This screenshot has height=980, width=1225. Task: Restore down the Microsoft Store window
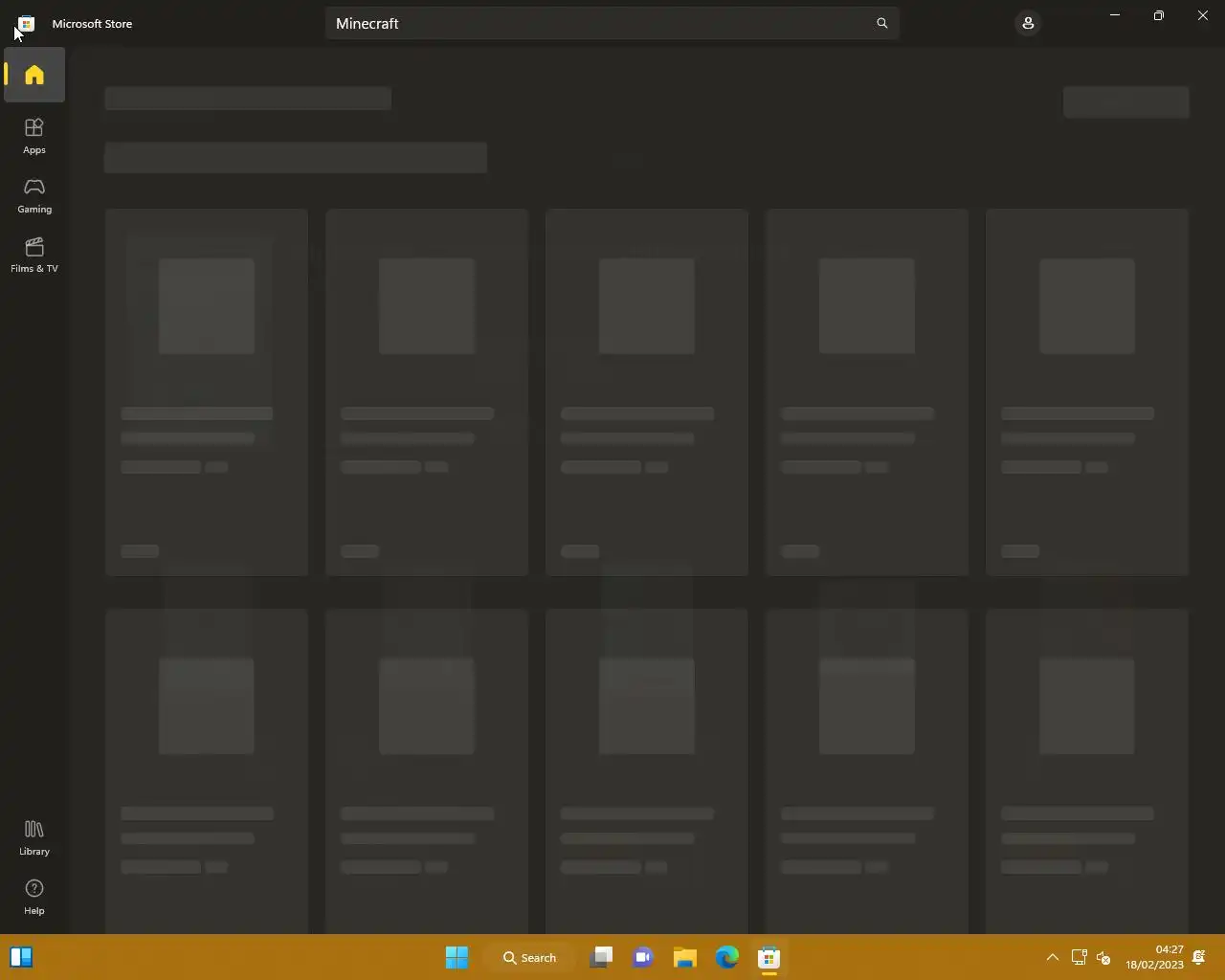[x=1159, y=15]
